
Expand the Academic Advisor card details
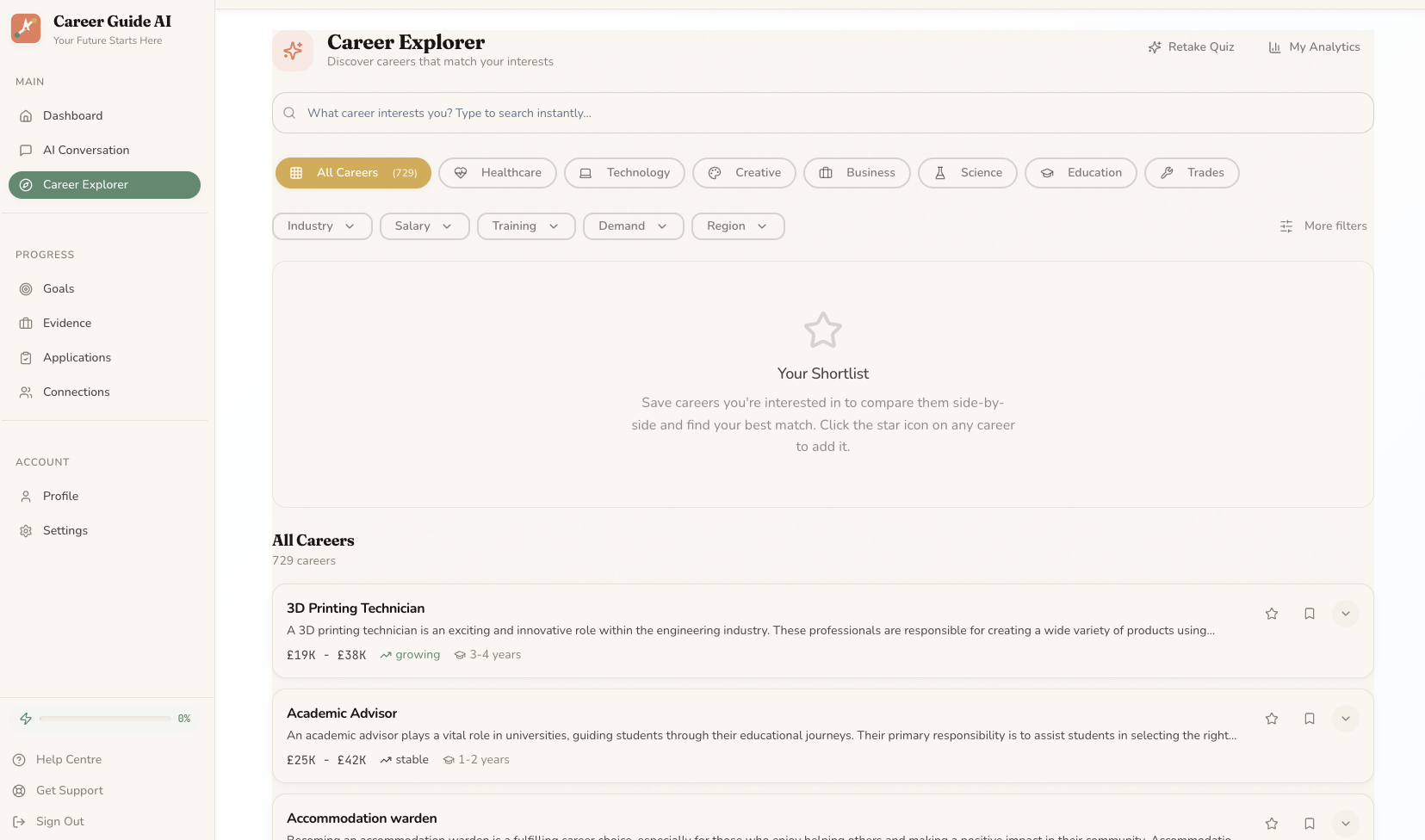pos(1345,718)
